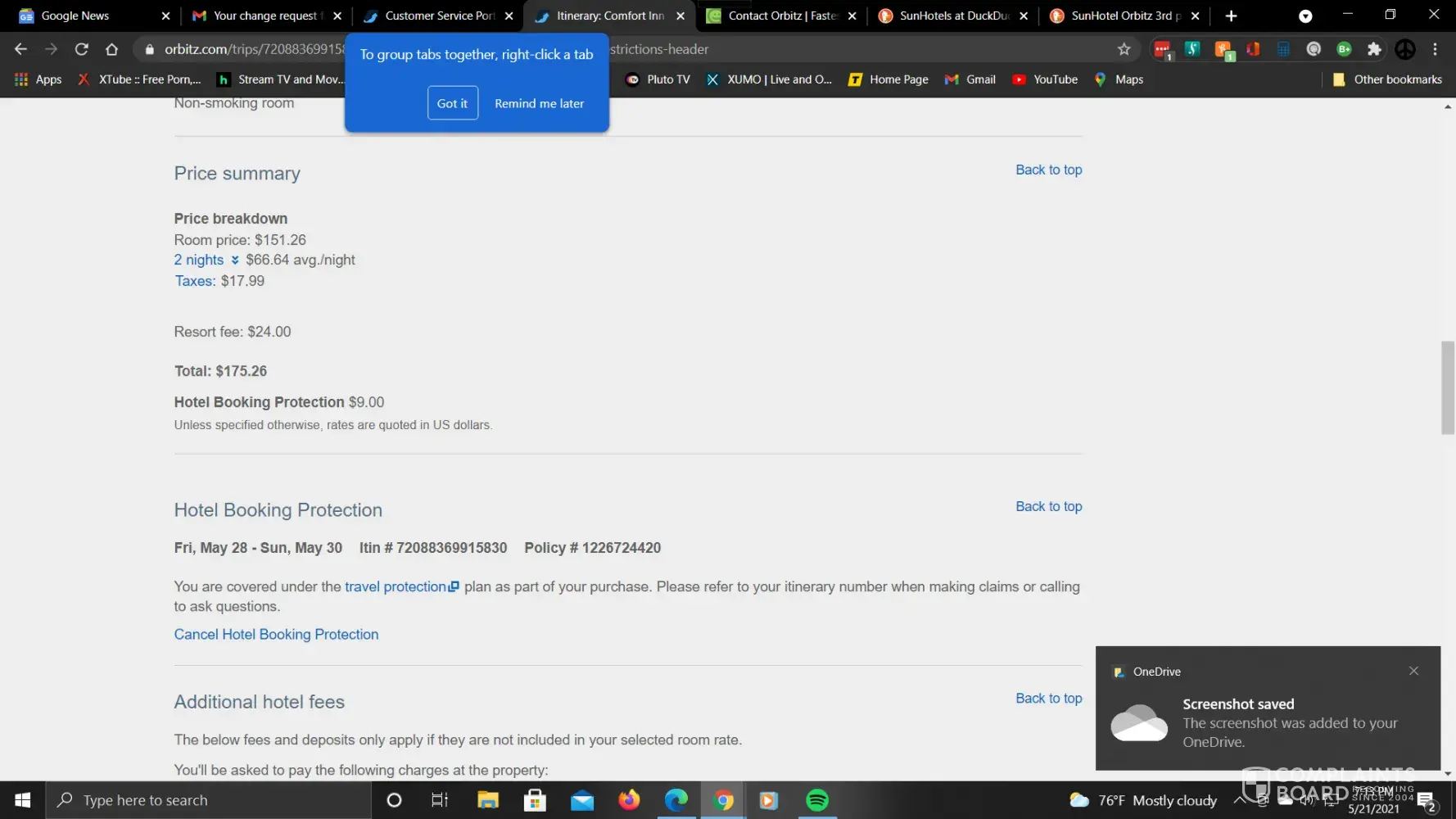This screenshot has width=1456, height=819.
Task: Bookmark this page with the star icon
Action: point(1124,49)
